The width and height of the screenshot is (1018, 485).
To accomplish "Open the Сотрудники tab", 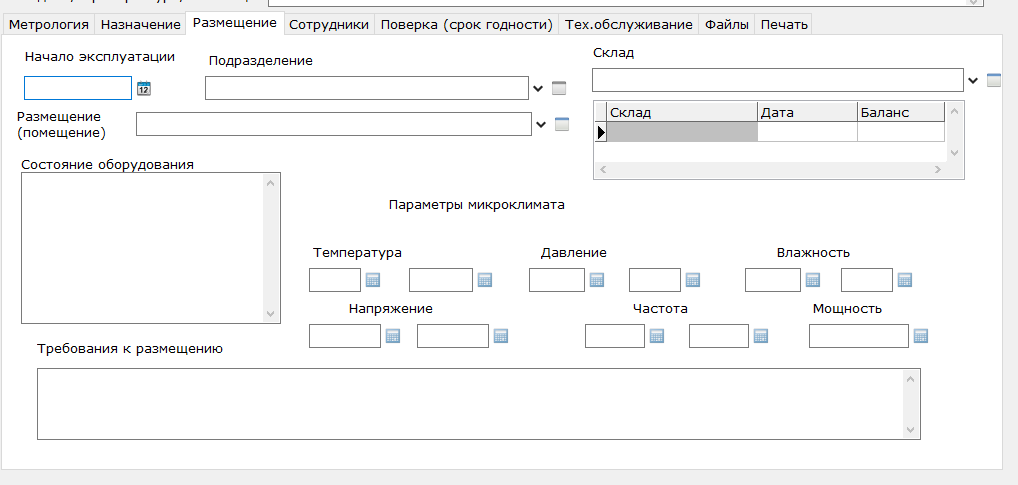I will pyautogui.click(x=329, y=25).
